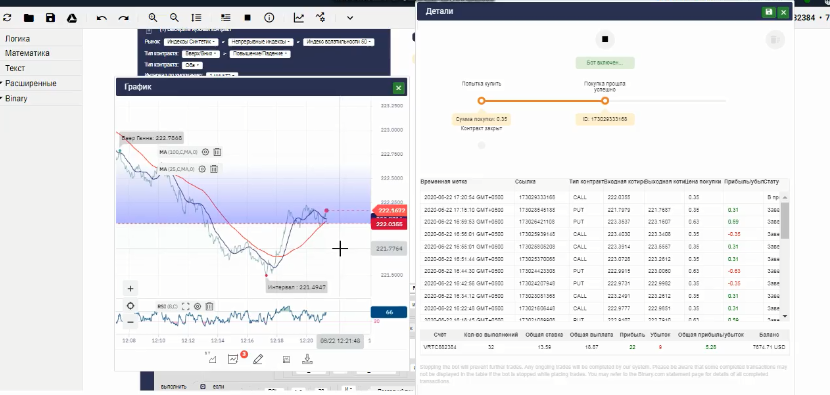Screen dimensions: 830x395
Task: Open the chart type selector icon
Action: click(212, 359)
